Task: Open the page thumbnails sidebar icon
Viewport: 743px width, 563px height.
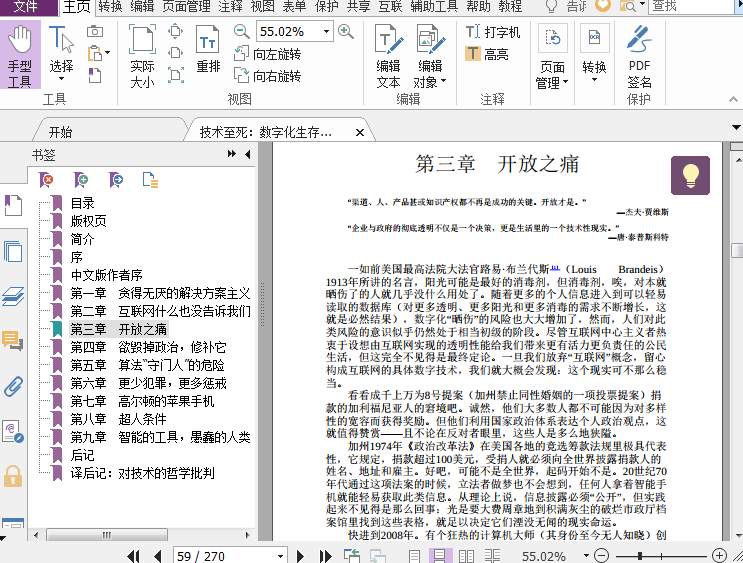Action: (x=13, y=251)
